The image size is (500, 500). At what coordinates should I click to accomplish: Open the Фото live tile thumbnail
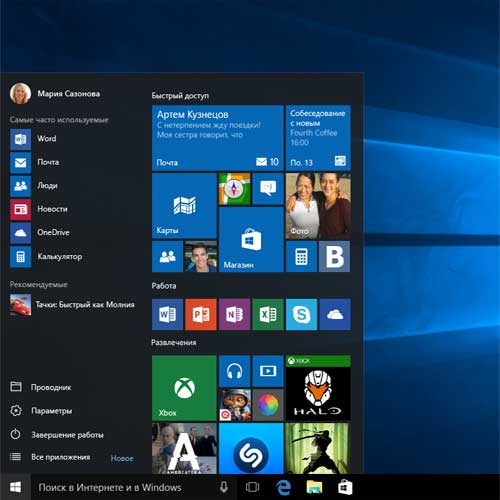318,205
